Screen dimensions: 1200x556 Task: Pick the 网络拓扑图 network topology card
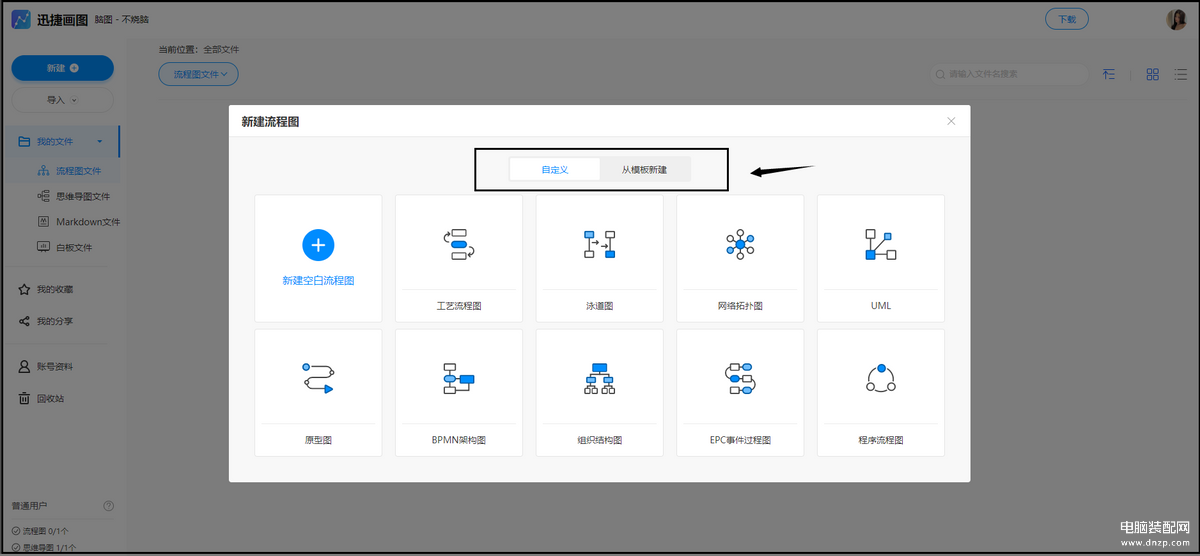[740, 258]
